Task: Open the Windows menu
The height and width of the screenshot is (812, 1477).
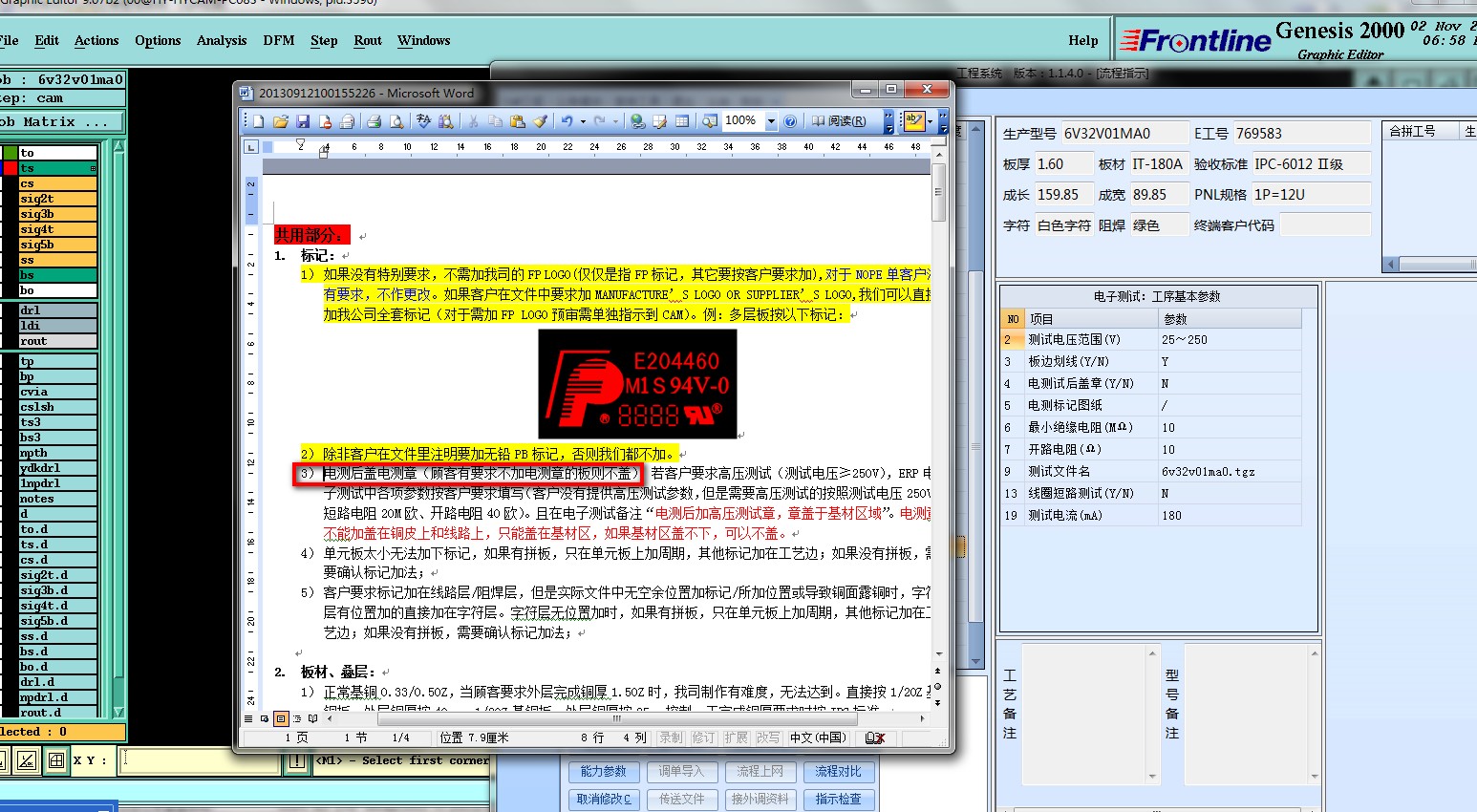Action: point(424,40)
